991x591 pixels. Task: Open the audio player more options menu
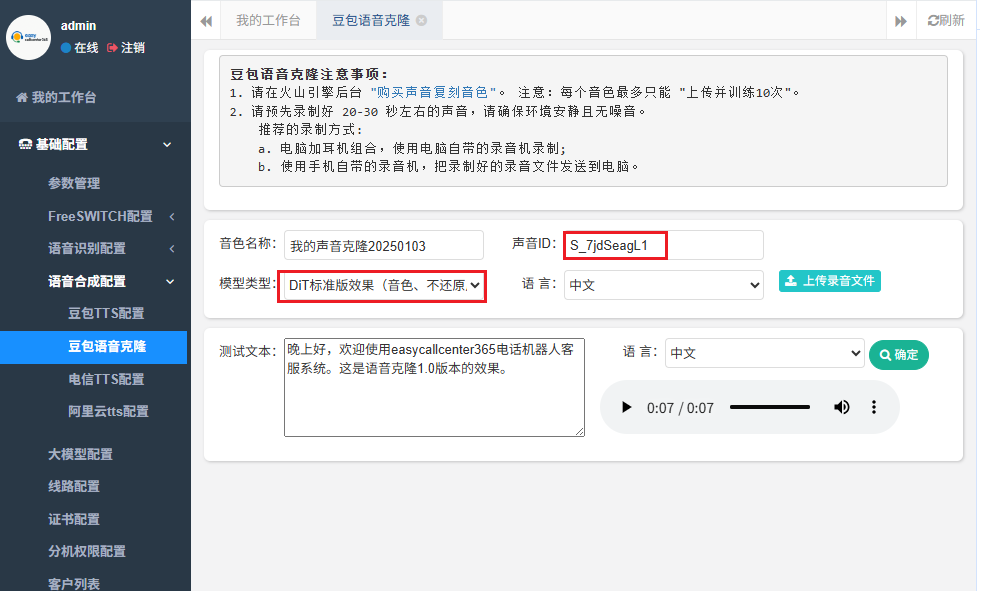[x=874, y=408]
